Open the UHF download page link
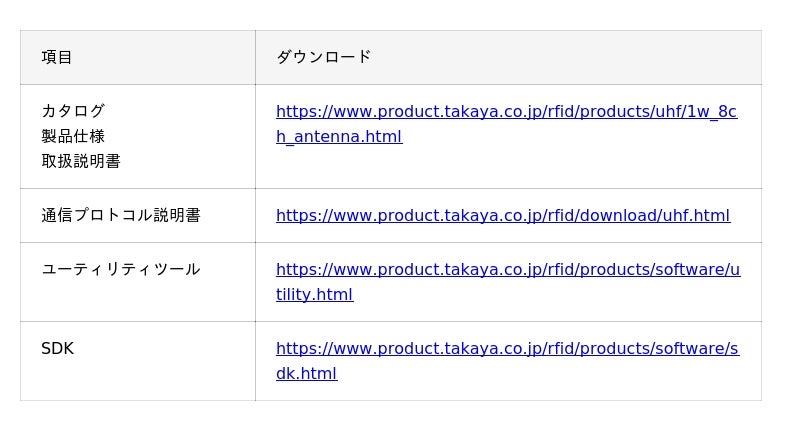 coord(503,216)
